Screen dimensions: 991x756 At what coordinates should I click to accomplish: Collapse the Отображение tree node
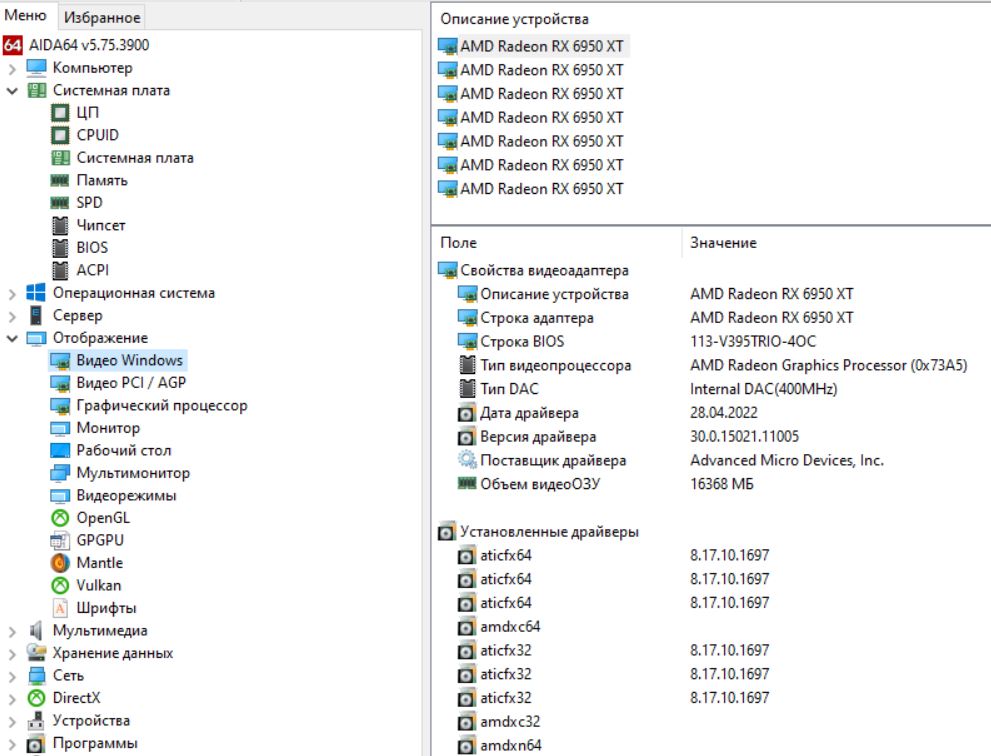pyautogui.click(x=12, y=339)
